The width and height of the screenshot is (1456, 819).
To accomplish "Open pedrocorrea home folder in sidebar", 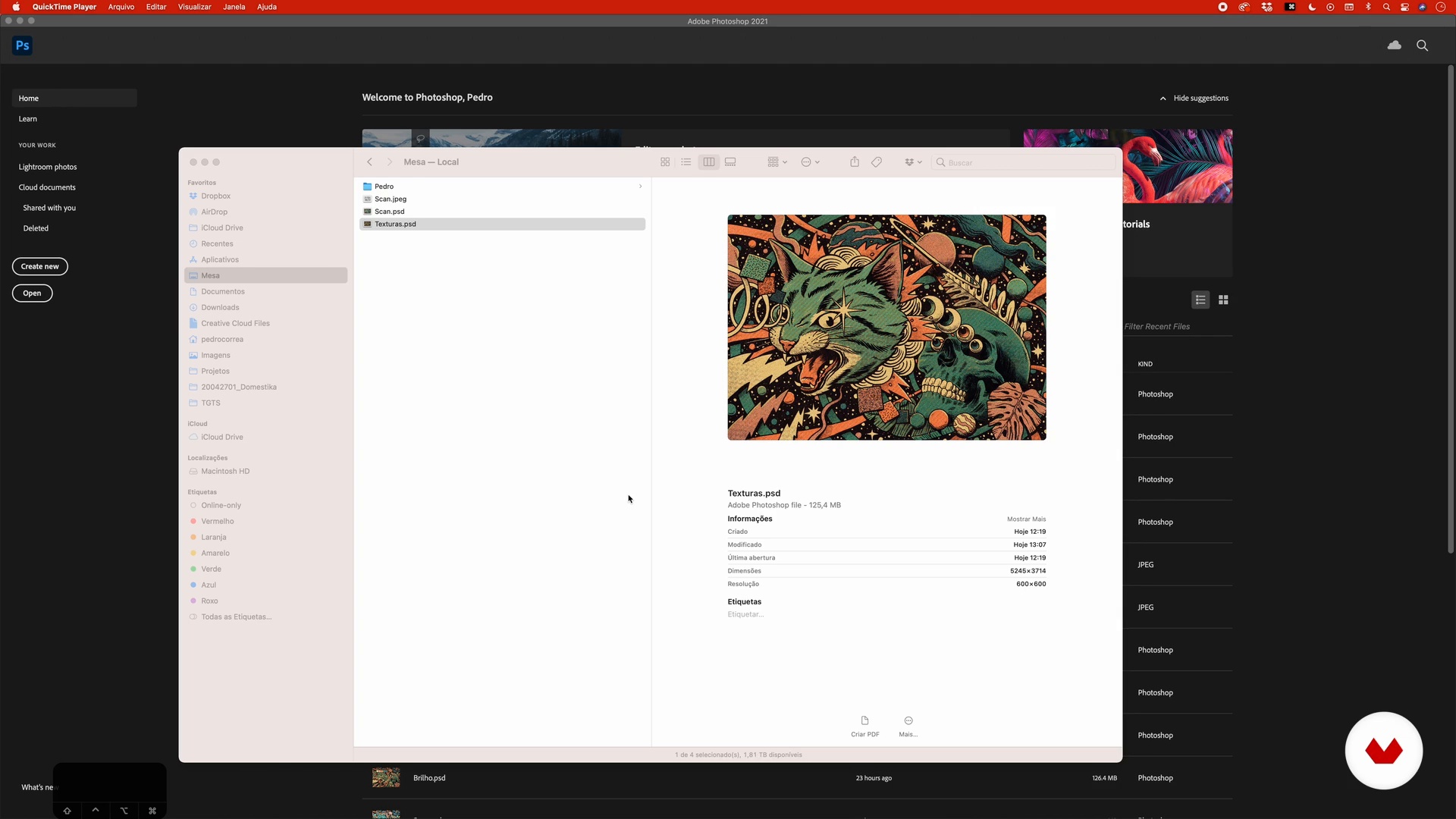I will click(265, 340).
